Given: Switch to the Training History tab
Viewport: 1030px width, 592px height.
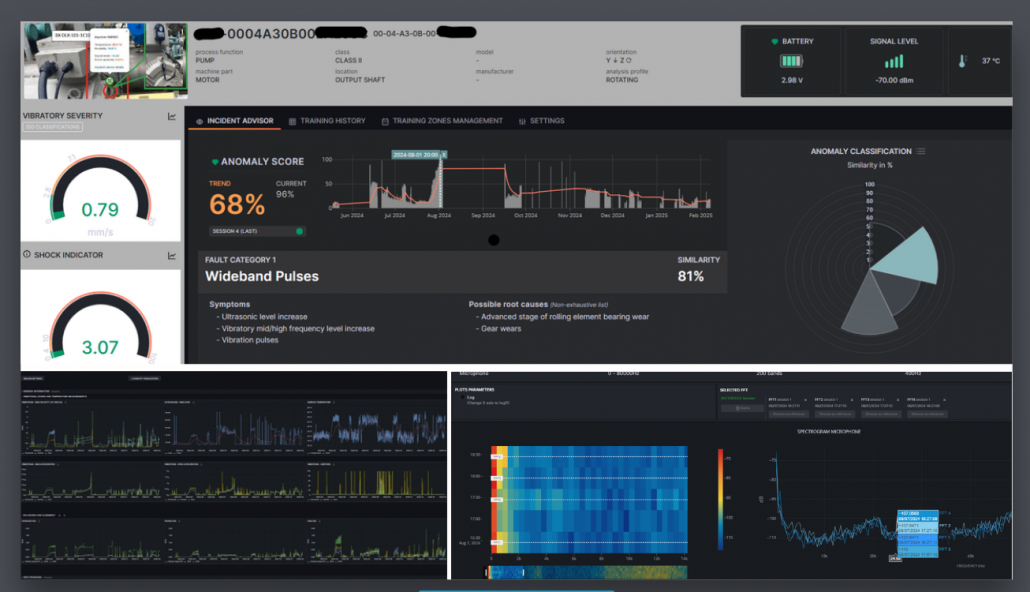Looking at the screenshot, I should point(332,121).
